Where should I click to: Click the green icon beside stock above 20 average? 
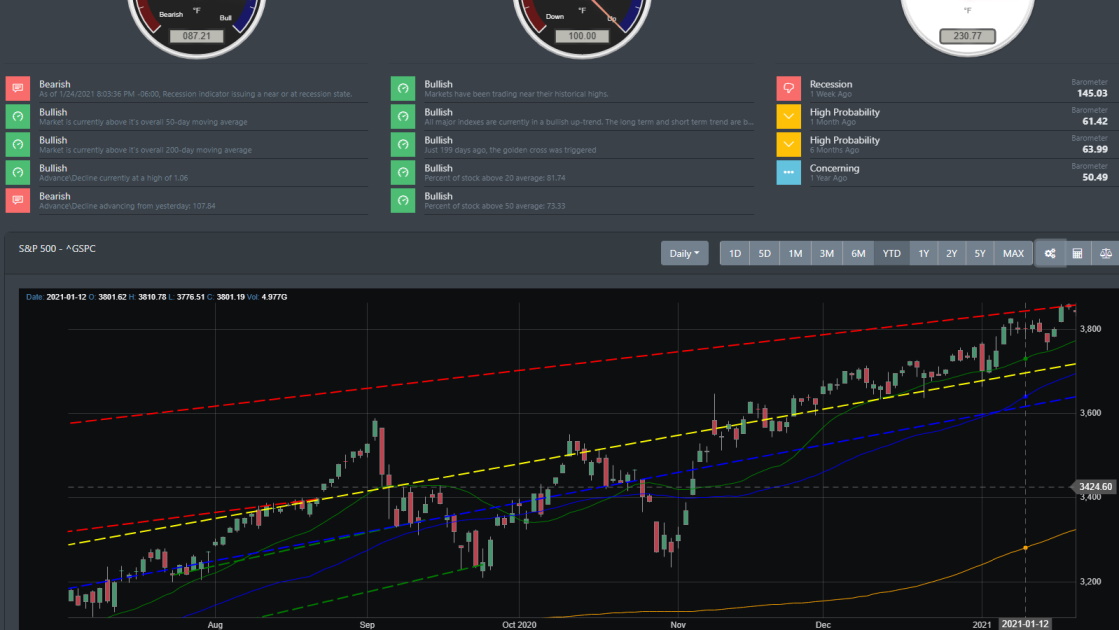pos(403,173)
